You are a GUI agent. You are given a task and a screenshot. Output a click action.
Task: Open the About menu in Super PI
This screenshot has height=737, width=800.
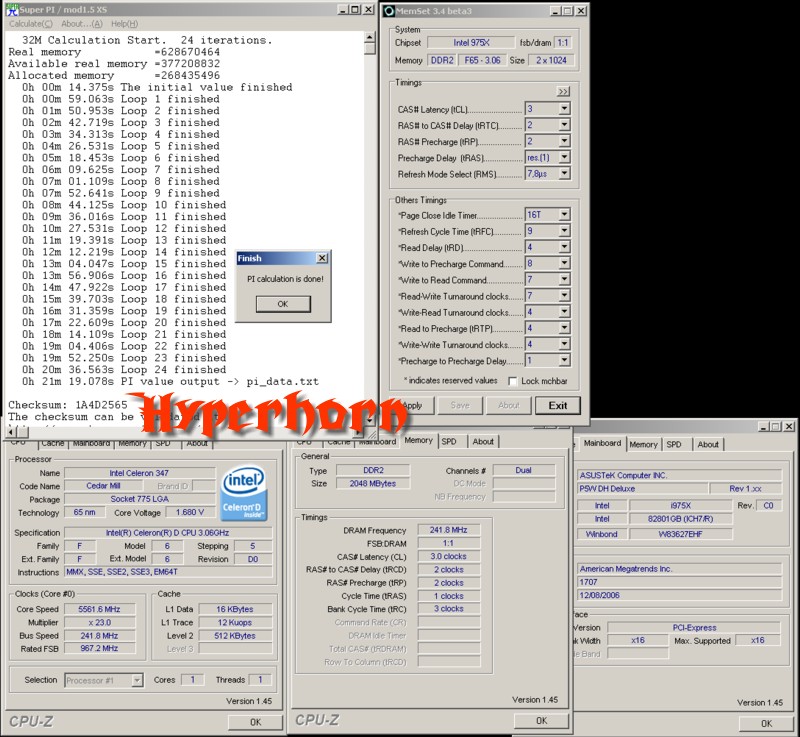click(82, 24)
